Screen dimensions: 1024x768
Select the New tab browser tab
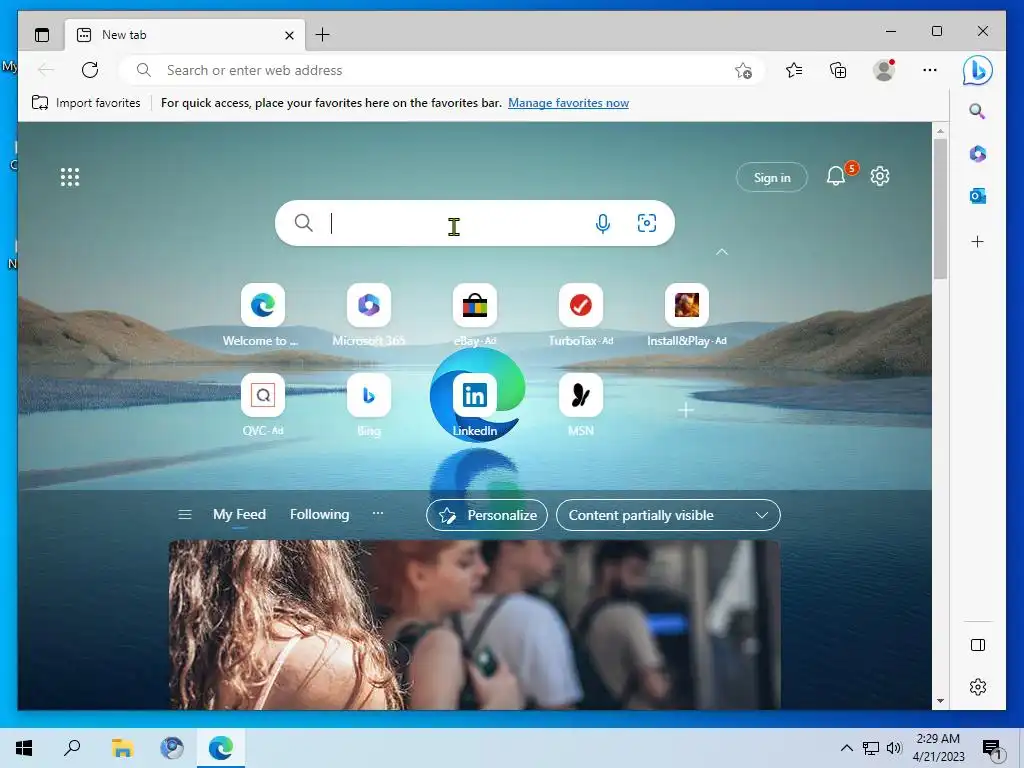[185, 35]
